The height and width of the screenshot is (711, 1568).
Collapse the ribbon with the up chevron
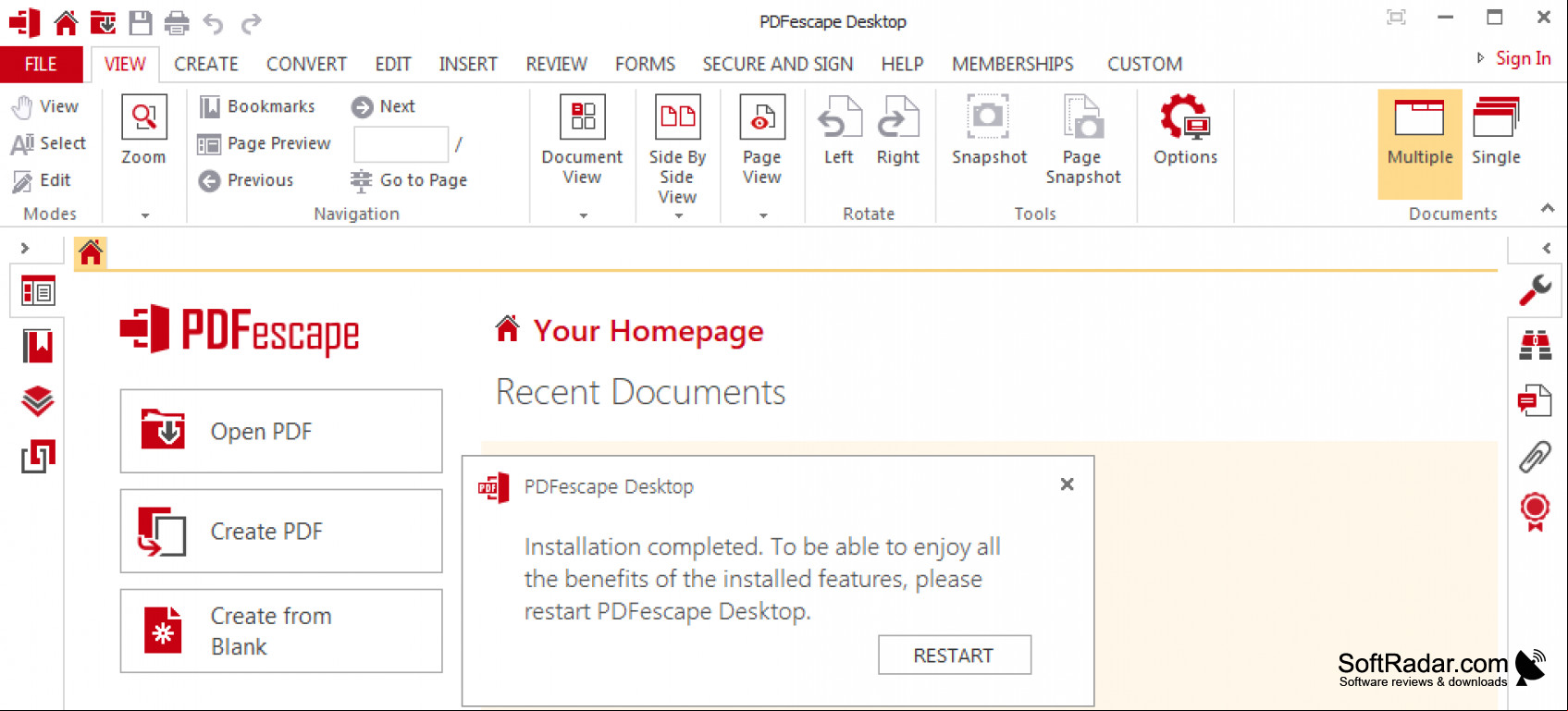point(1547,208)
